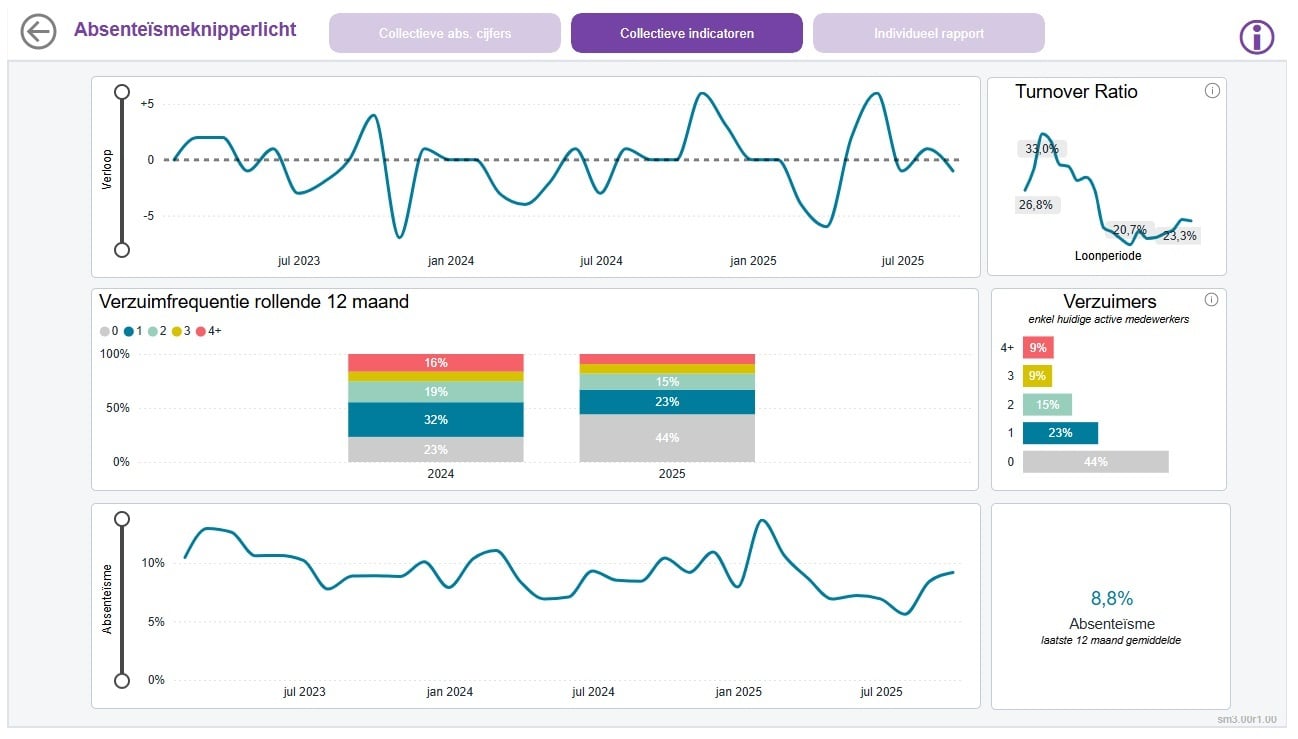Click the yellow 3 legend marker
The image size is (1298, 739).
[x=177, y=331]
